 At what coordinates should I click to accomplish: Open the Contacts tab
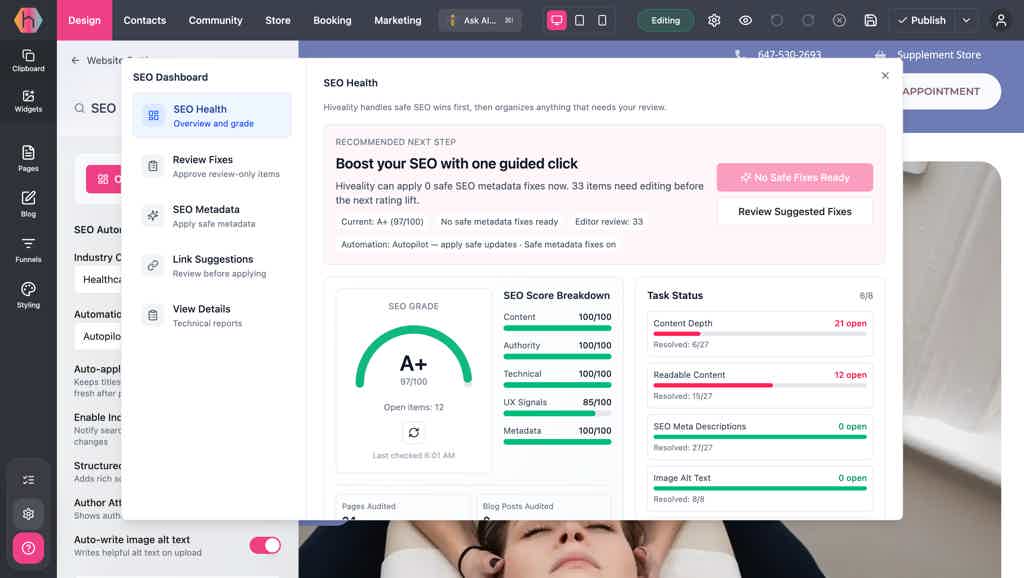[144, 20]
